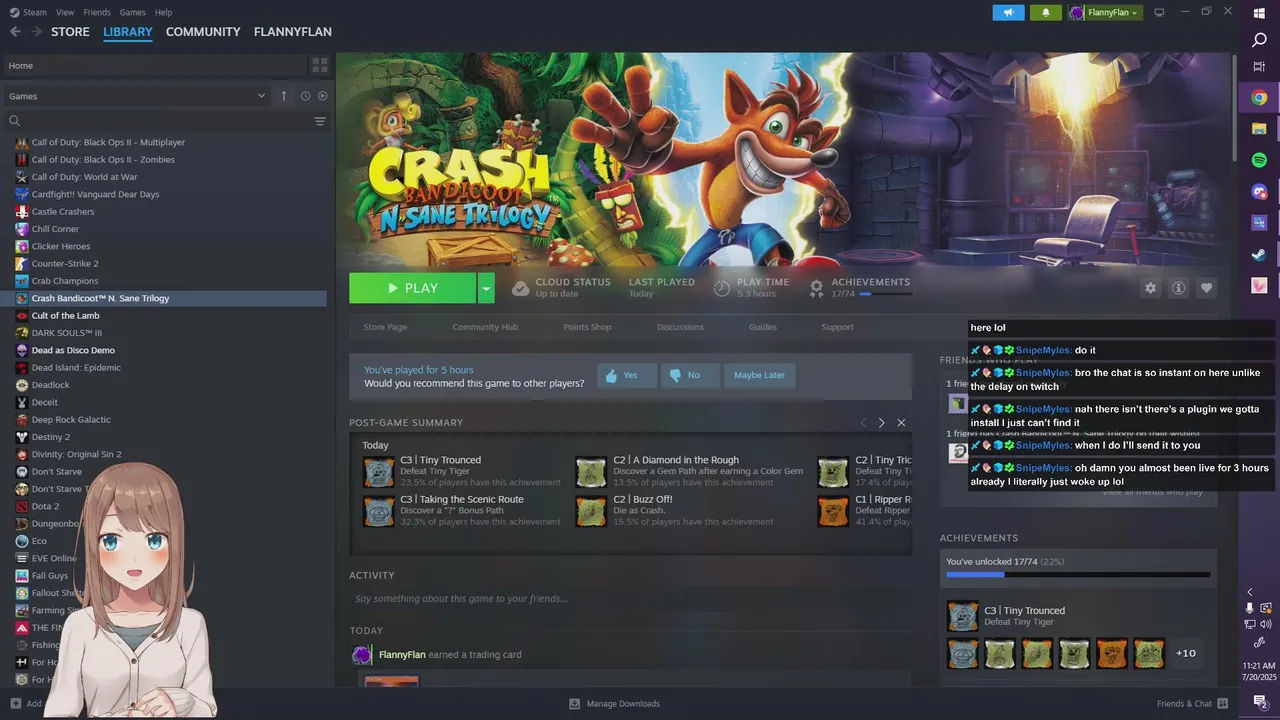1280x720 pixels.
Task: Open the Chrome icon in Windows taskbar
Action: coord(1259,98)
